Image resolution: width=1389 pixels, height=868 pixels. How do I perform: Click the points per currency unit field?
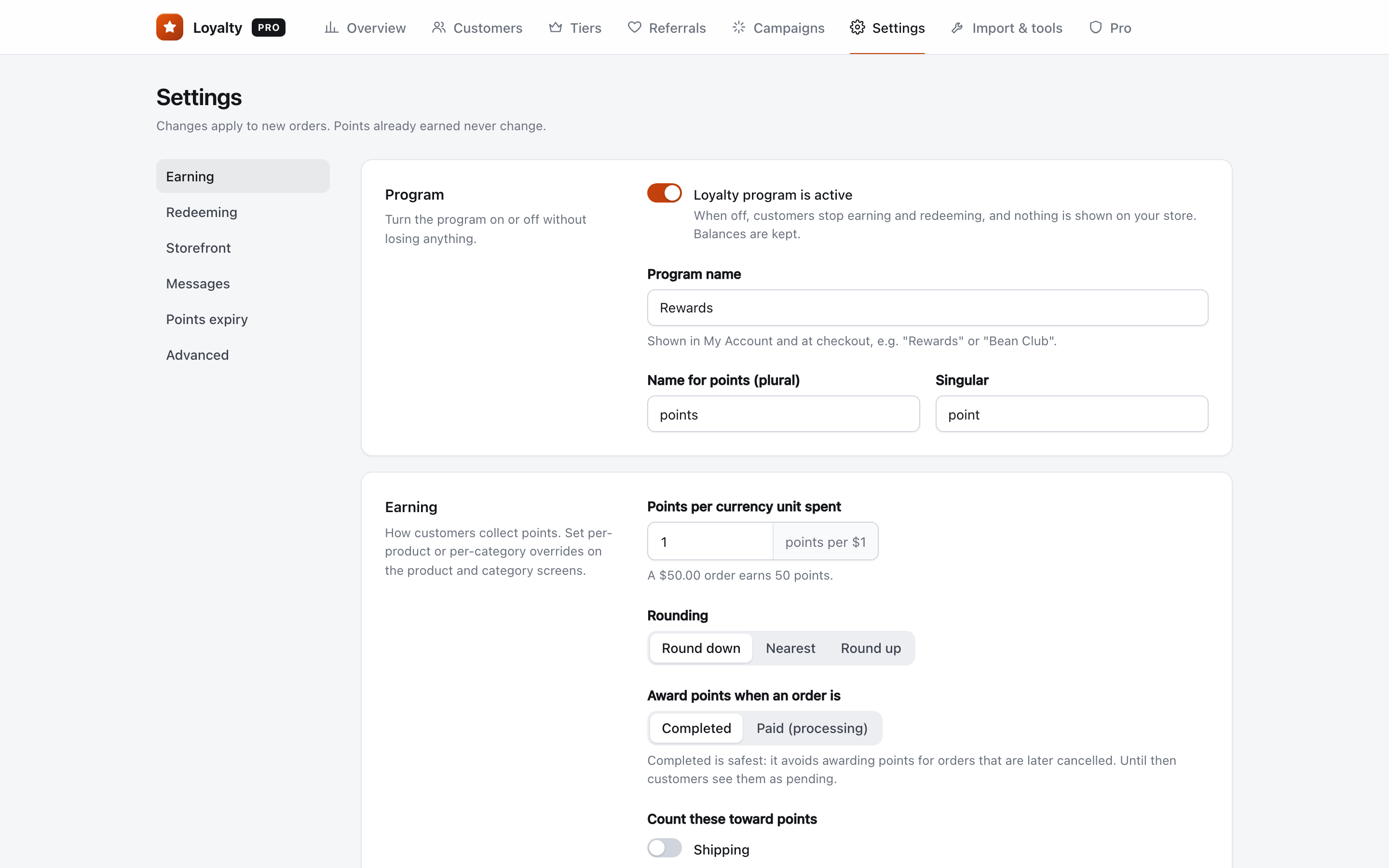point(710,542)
